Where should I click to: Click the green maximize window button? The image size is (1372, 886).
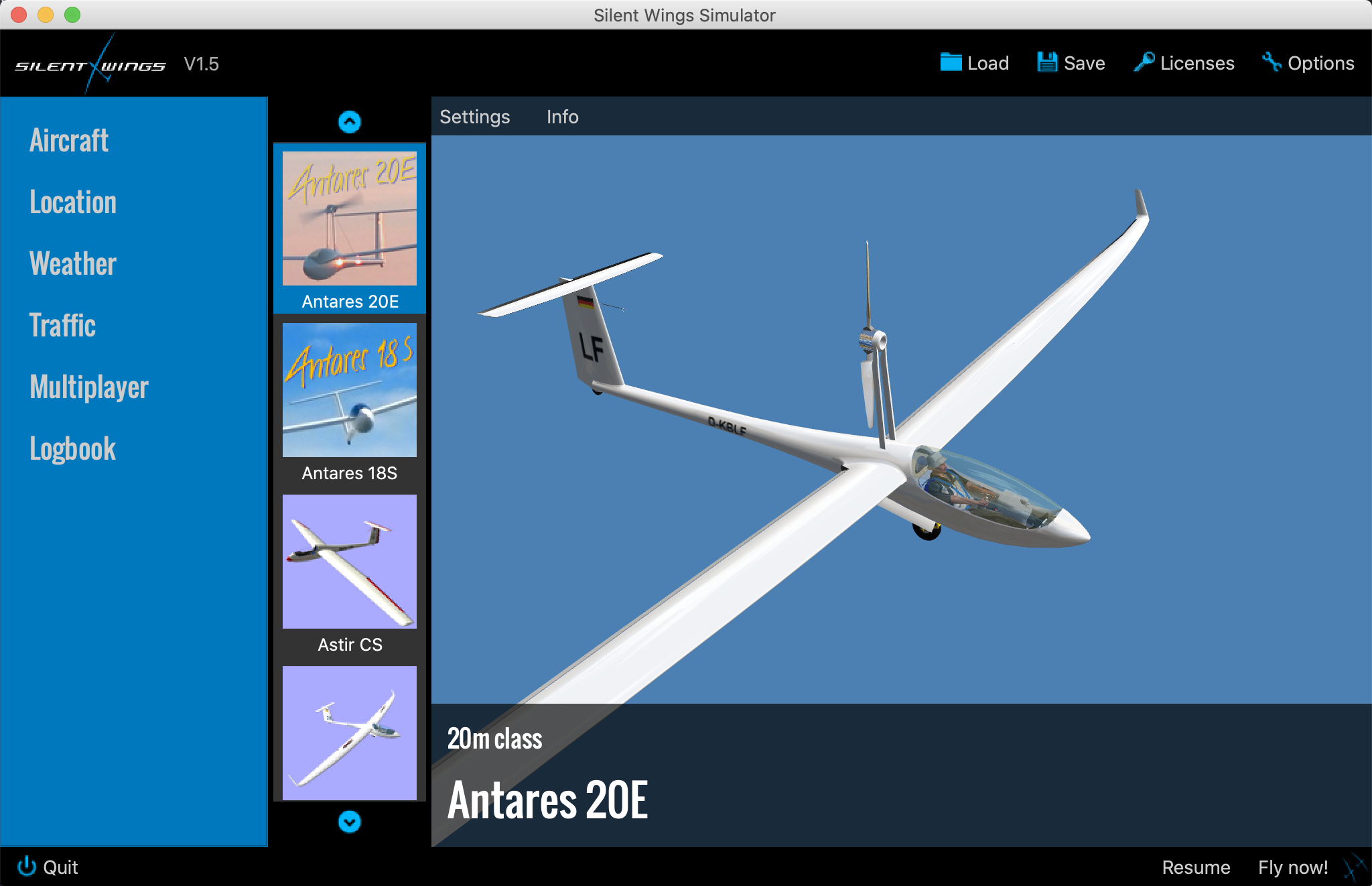tap(72, 15)
